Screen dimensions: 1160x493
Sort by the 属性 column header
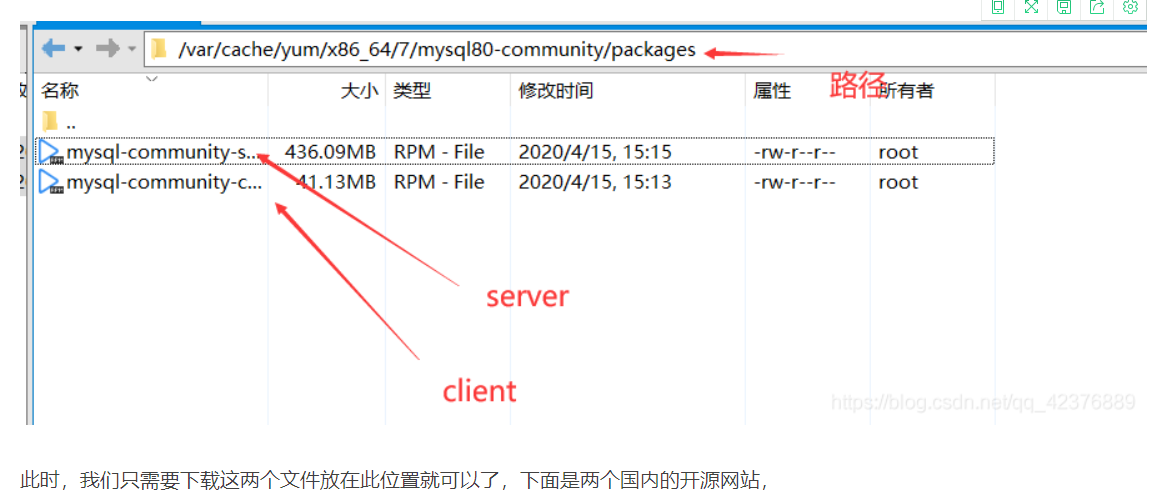pos(772,91)
